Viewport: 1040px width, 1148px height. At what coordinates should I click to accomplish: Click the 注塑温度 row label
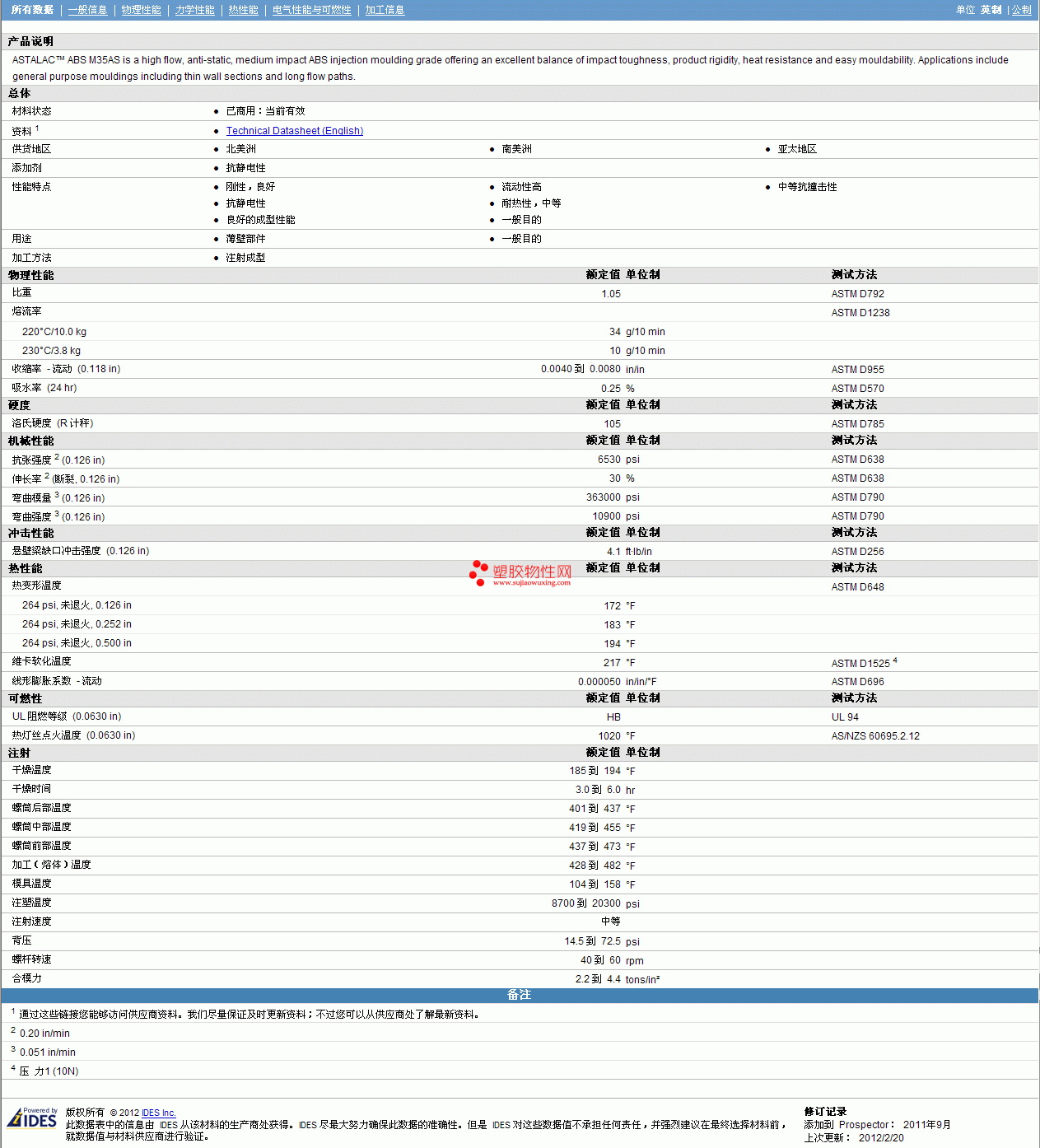(x=31, y=903)
